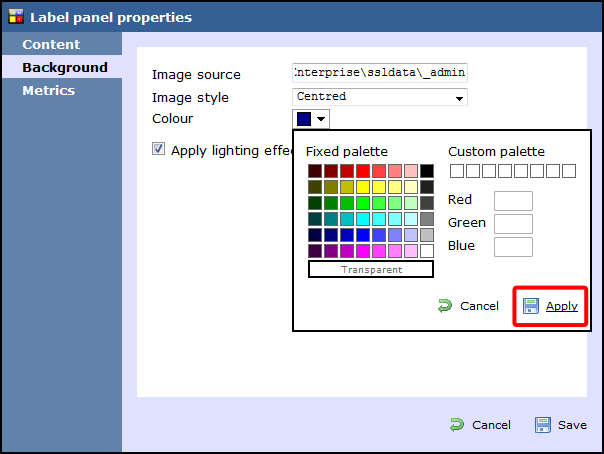
Task: Pick the darkest maroon swatch
Action: click(315, 171)
